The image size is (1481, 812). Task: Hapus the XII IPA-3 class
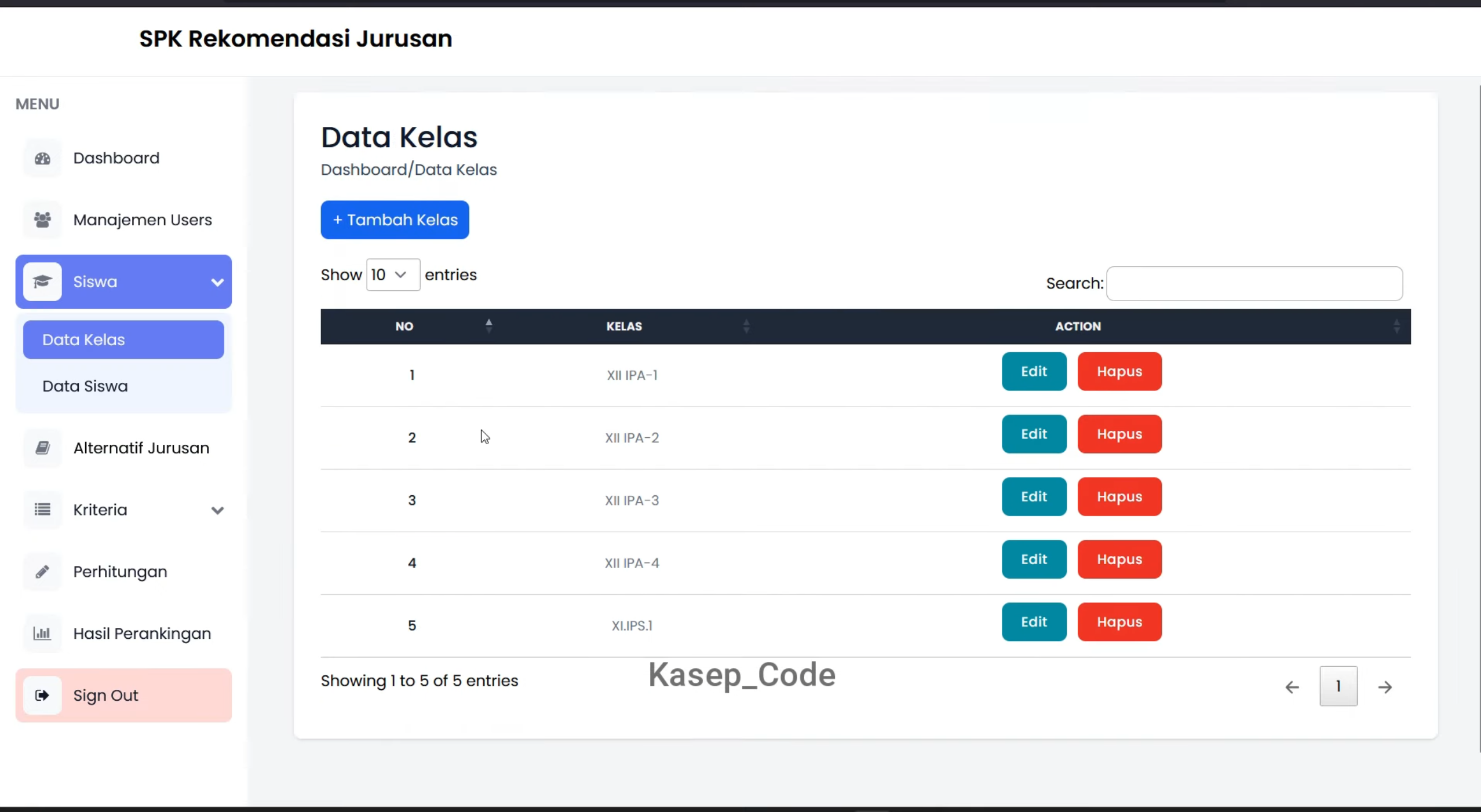click(x=1119, y=496)
